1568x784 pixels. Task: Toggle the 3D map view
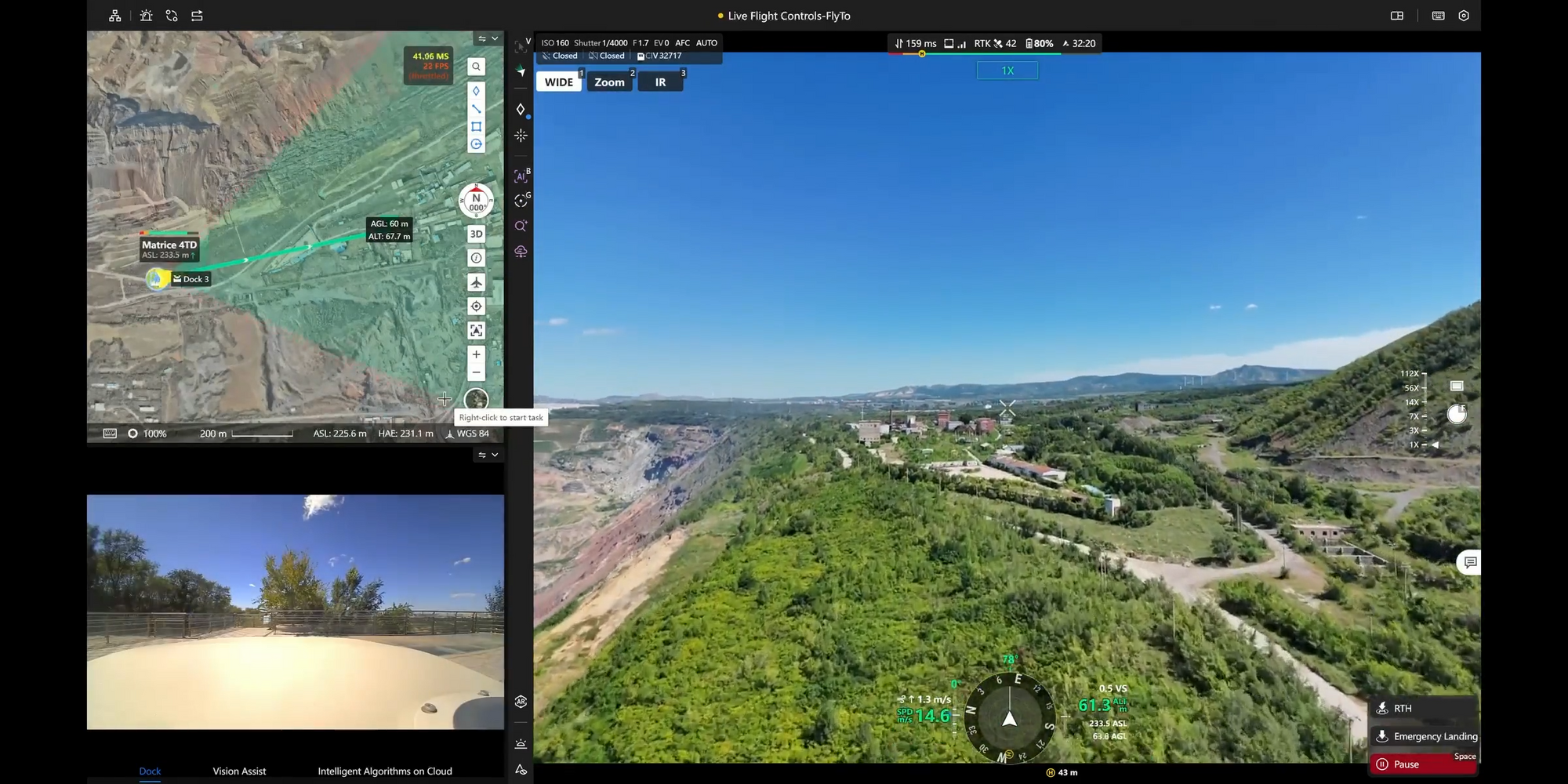coord(476,234)
